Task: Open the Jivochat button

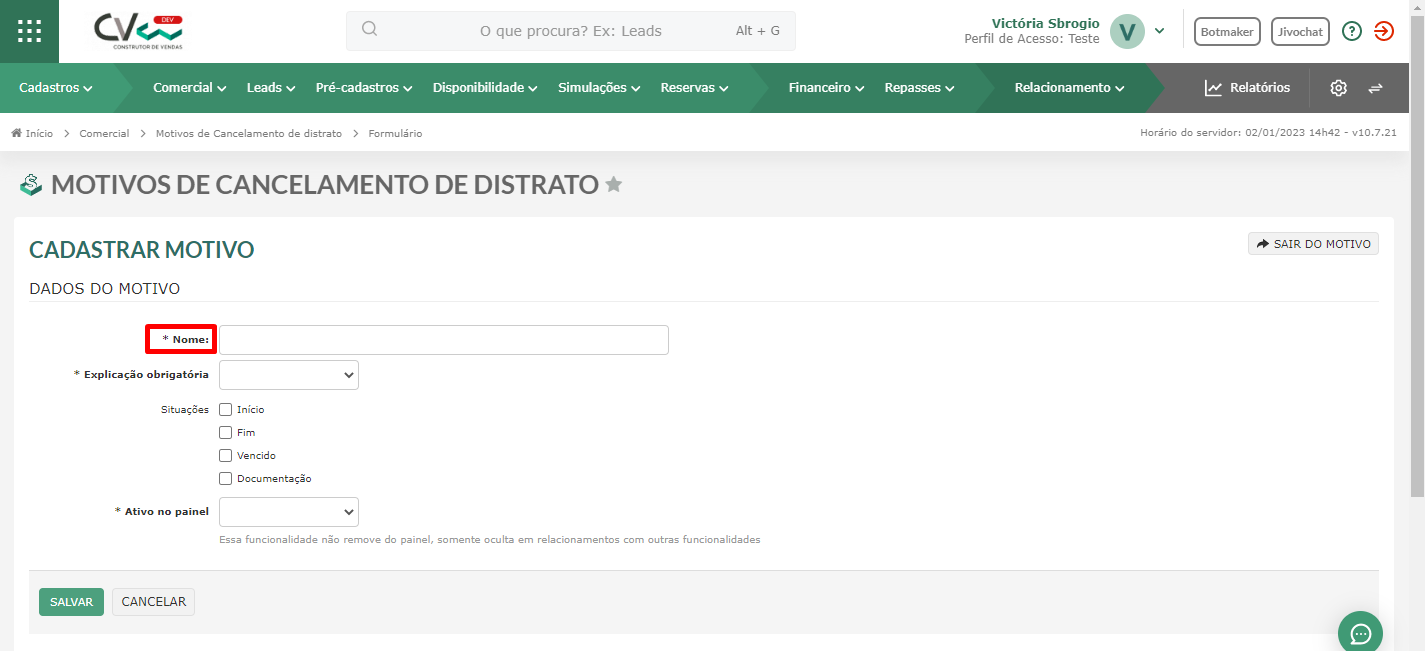Action: coord(1301,32)
